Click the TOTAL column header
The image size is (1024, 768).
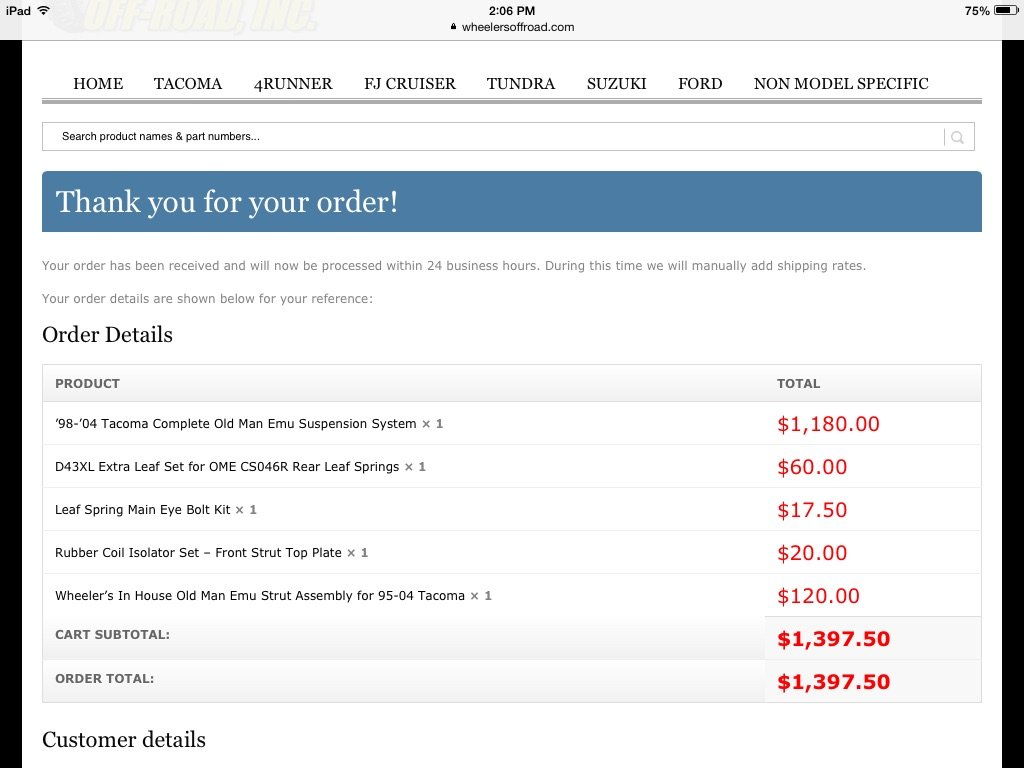pyautogui.click(x=798, y=383)
